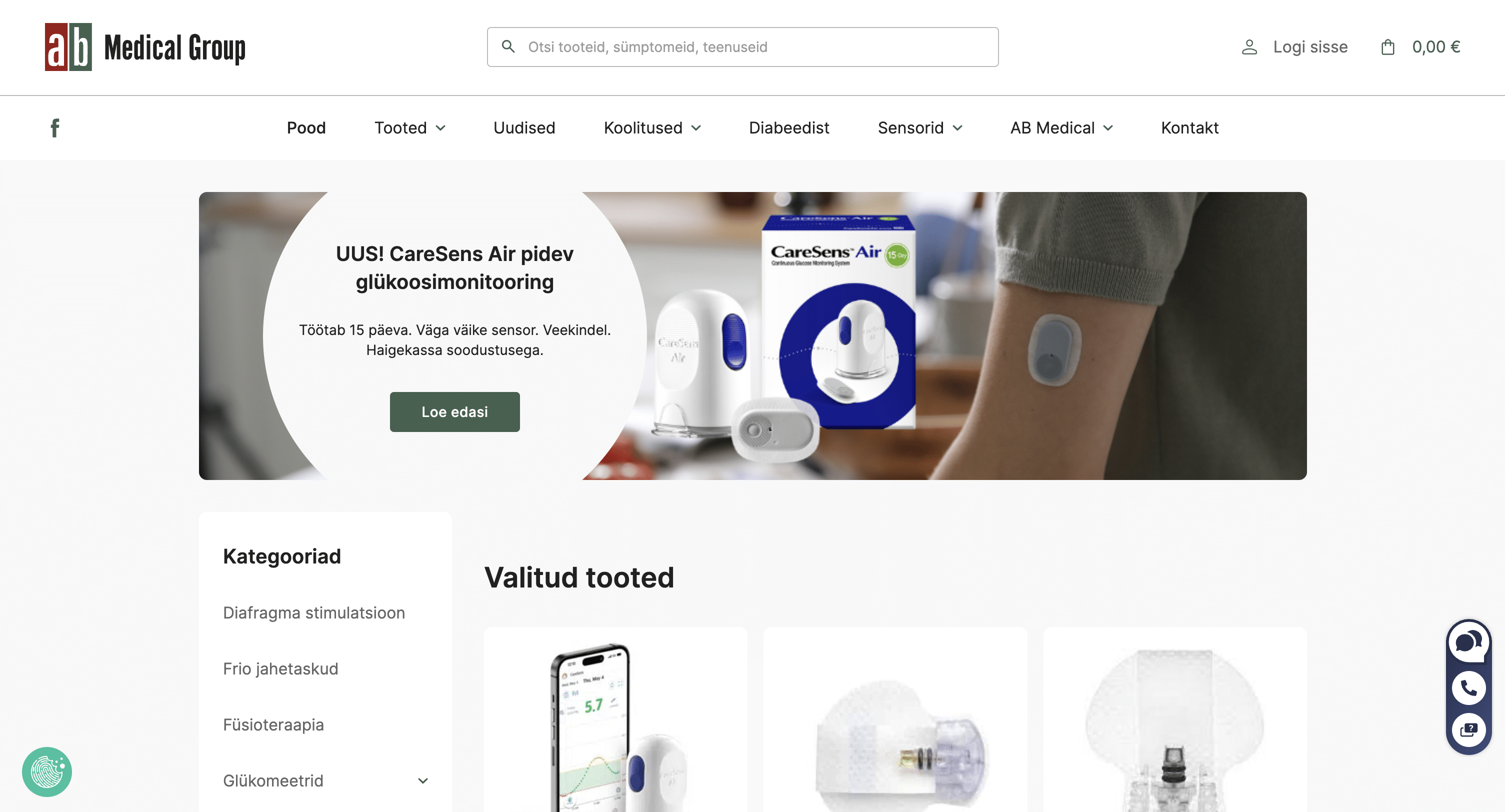Screen dimensions: 1505x812
Task: Click the ab Medical Group logo
Action: pos(145,46)
